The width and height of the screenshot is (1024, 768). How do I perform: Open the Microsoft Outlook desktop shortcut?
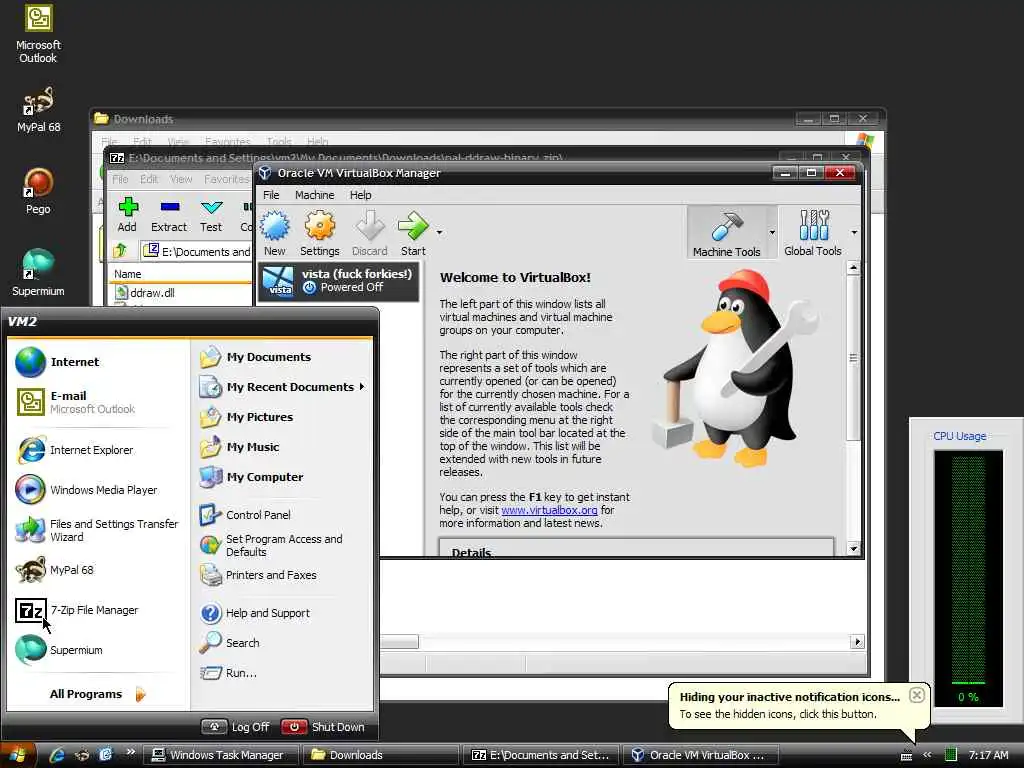pos(39,34)
